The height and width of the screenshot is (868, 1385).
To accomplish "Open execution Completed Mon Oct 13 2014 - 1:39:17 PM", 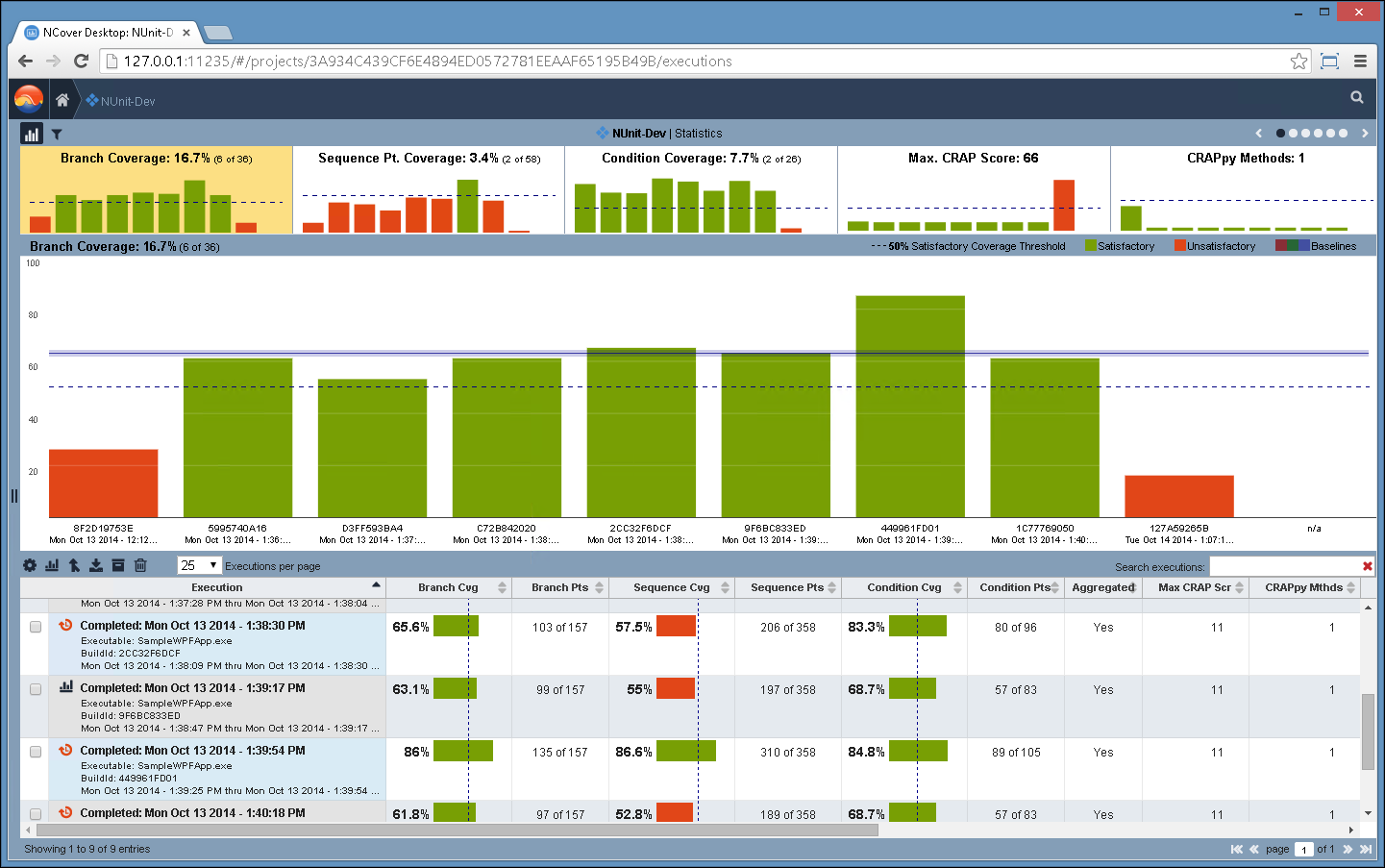I will [x=193, y=688].
